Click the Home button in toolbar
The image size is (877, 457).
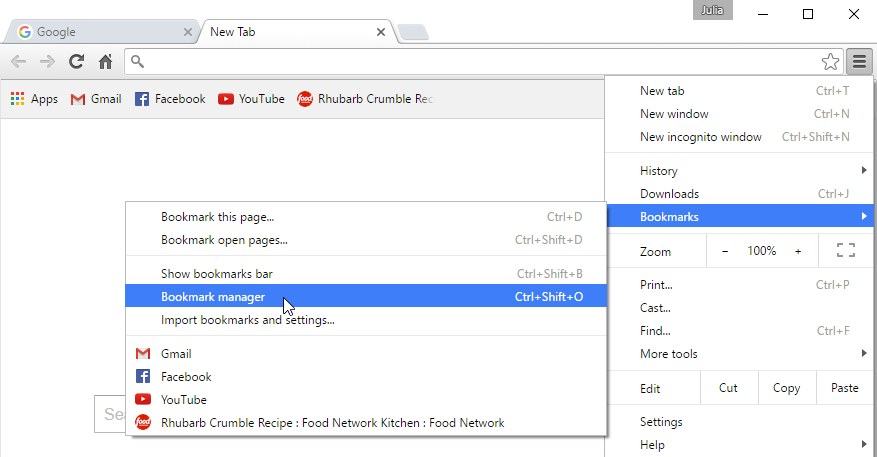(105, 62)
